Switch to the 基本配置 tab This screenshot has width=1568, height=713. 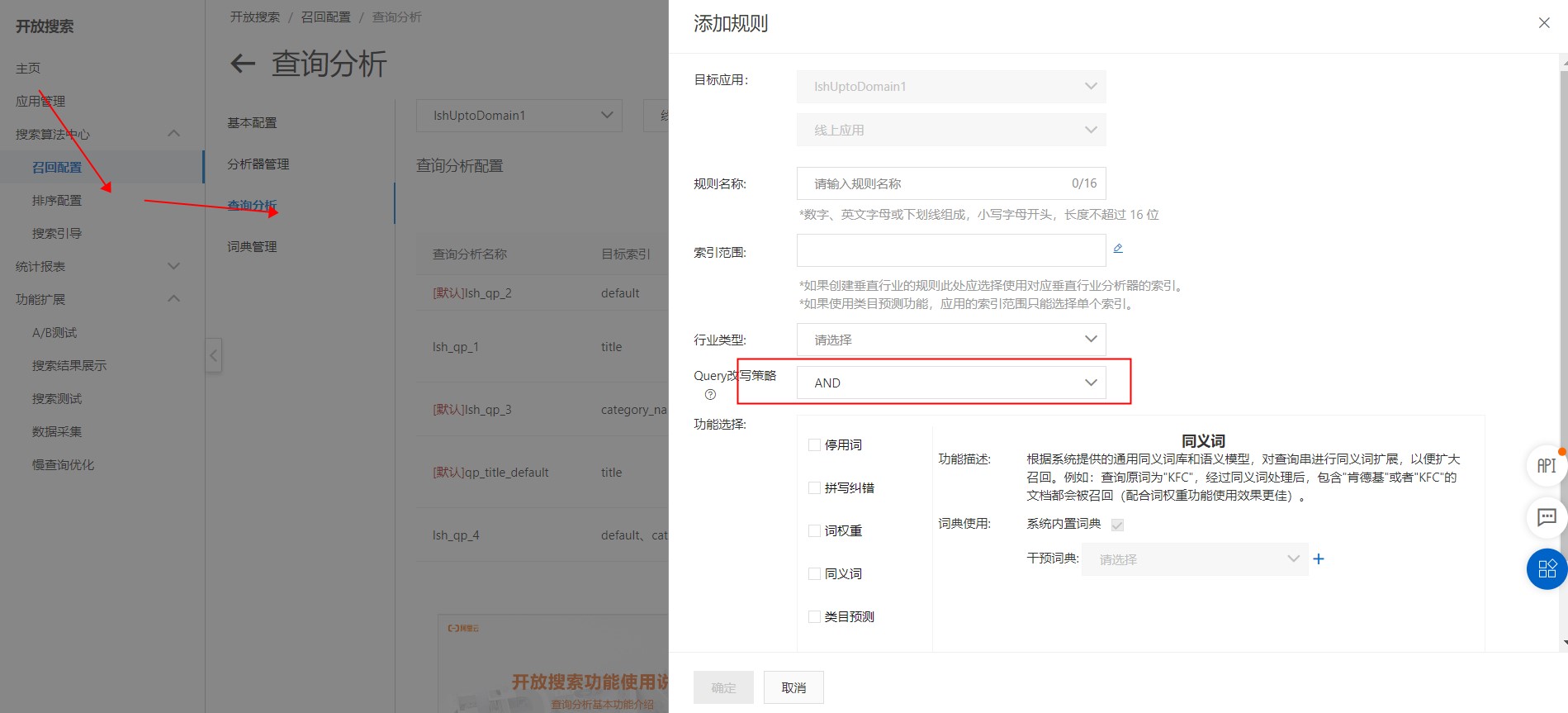(252, 122)
